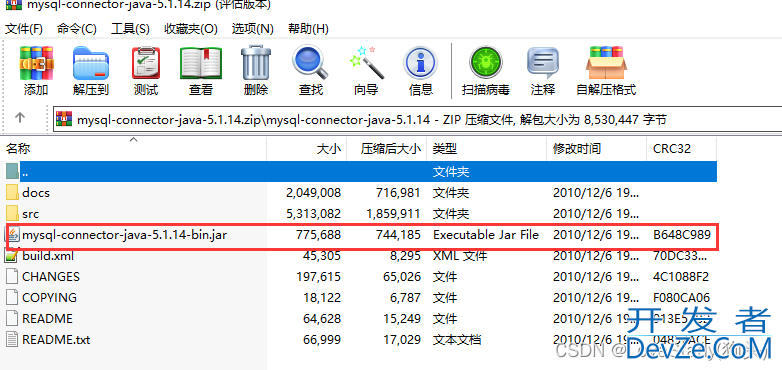
Task: Click CHANGES packed size 65,026
Action: coord(401,277)
